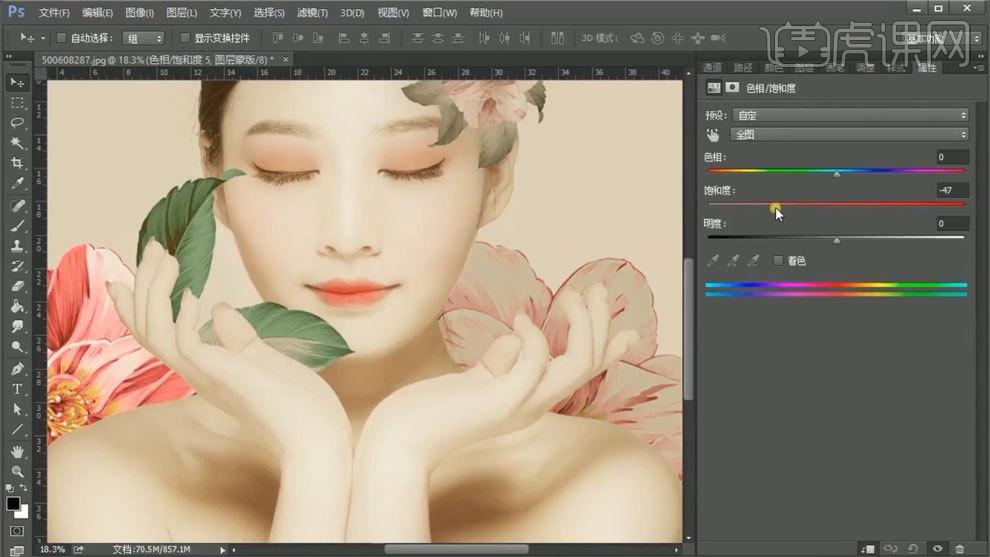Open the 滤镜(T) filter menu
Screen dimensions: 990x557
point(311,13)
